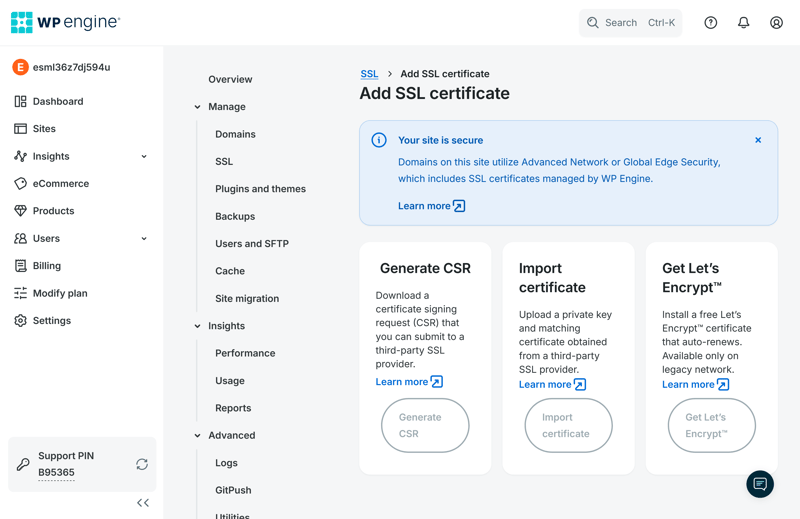Image resolution: width=800 pixels, height=519 pixels.
Task: Collapse the Advanced section chevron
Action: pyautogui.click(x=197, y=435)
